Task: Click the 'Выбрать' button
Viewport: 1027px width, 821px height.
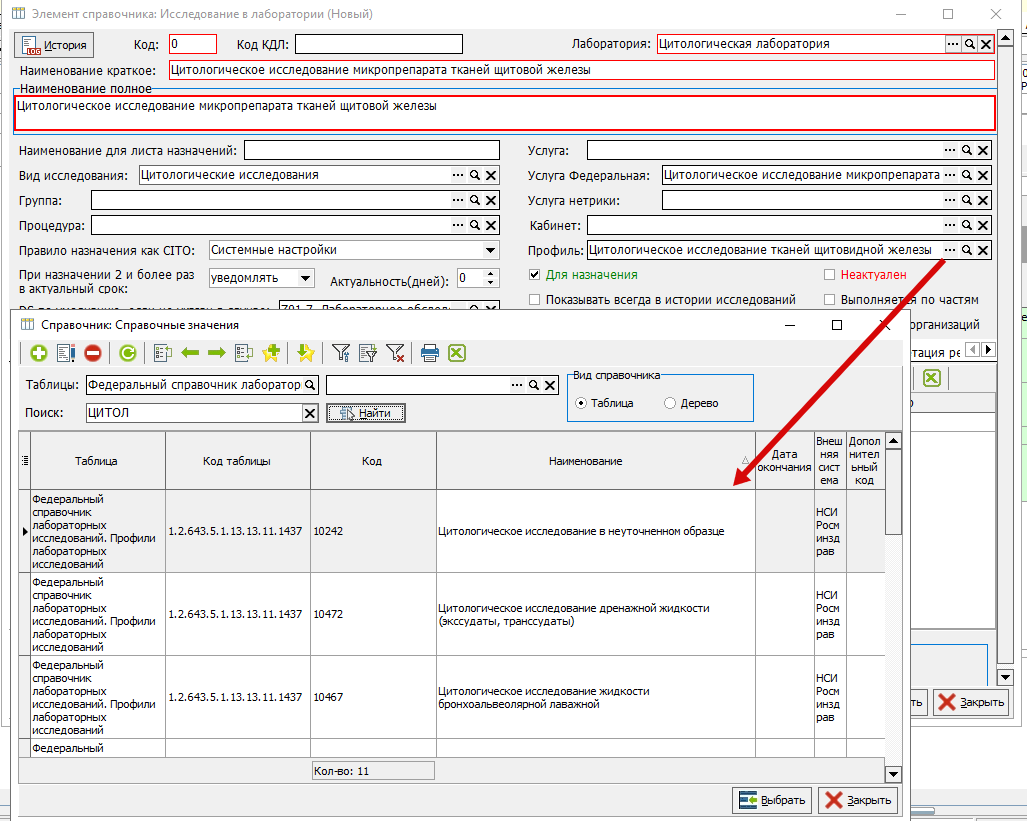Action: [772, 800]
